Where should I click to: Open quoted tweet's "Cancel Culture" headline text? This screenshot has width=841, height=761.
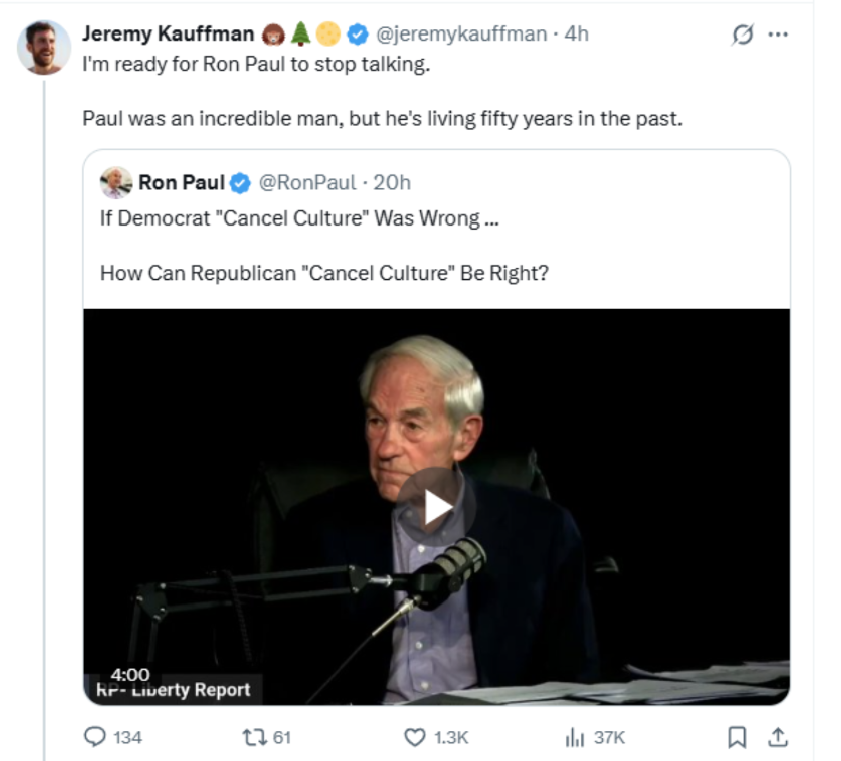(299, 219)
